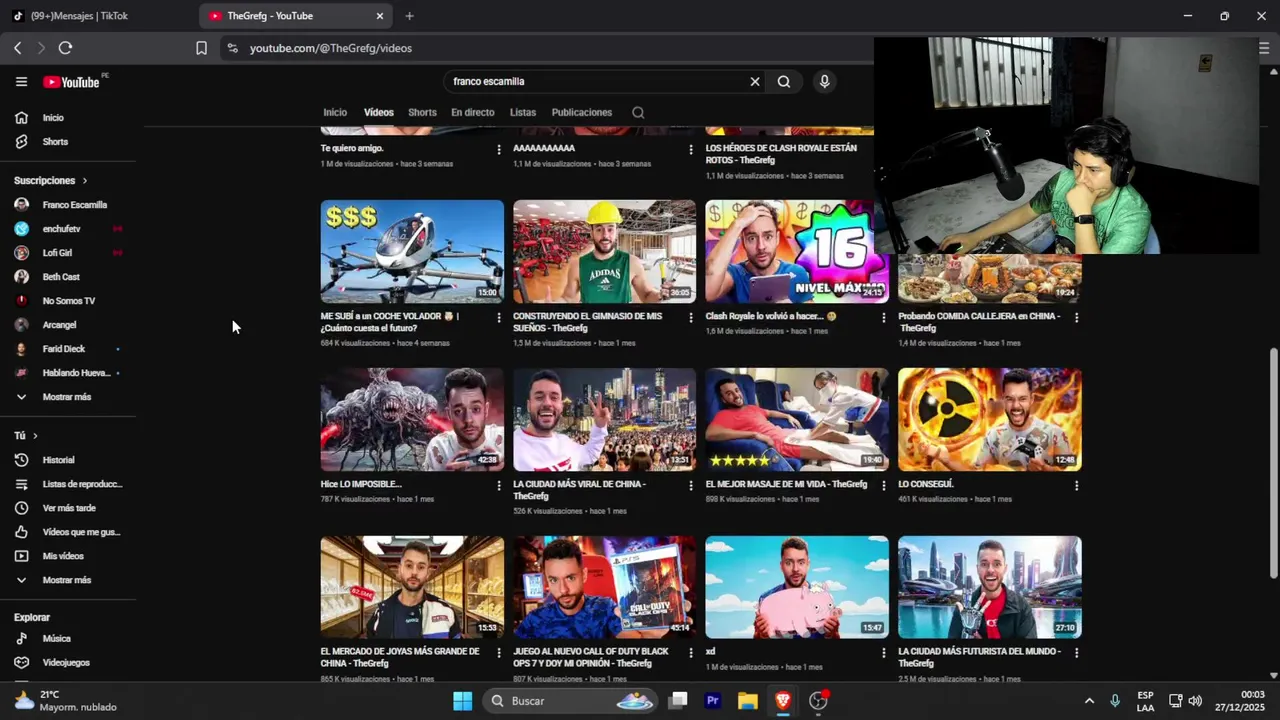
Task: Click the page vertical scrollbar thumb
Action: click(x=1273, y=463)
